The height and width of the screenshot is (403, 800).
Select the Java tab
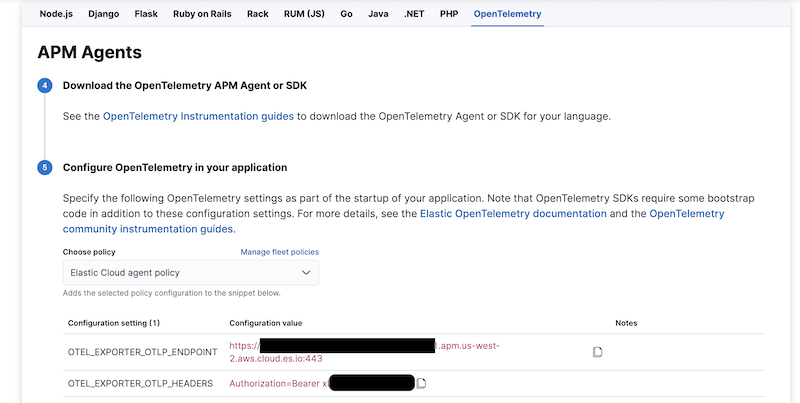[x=378, y=15]
